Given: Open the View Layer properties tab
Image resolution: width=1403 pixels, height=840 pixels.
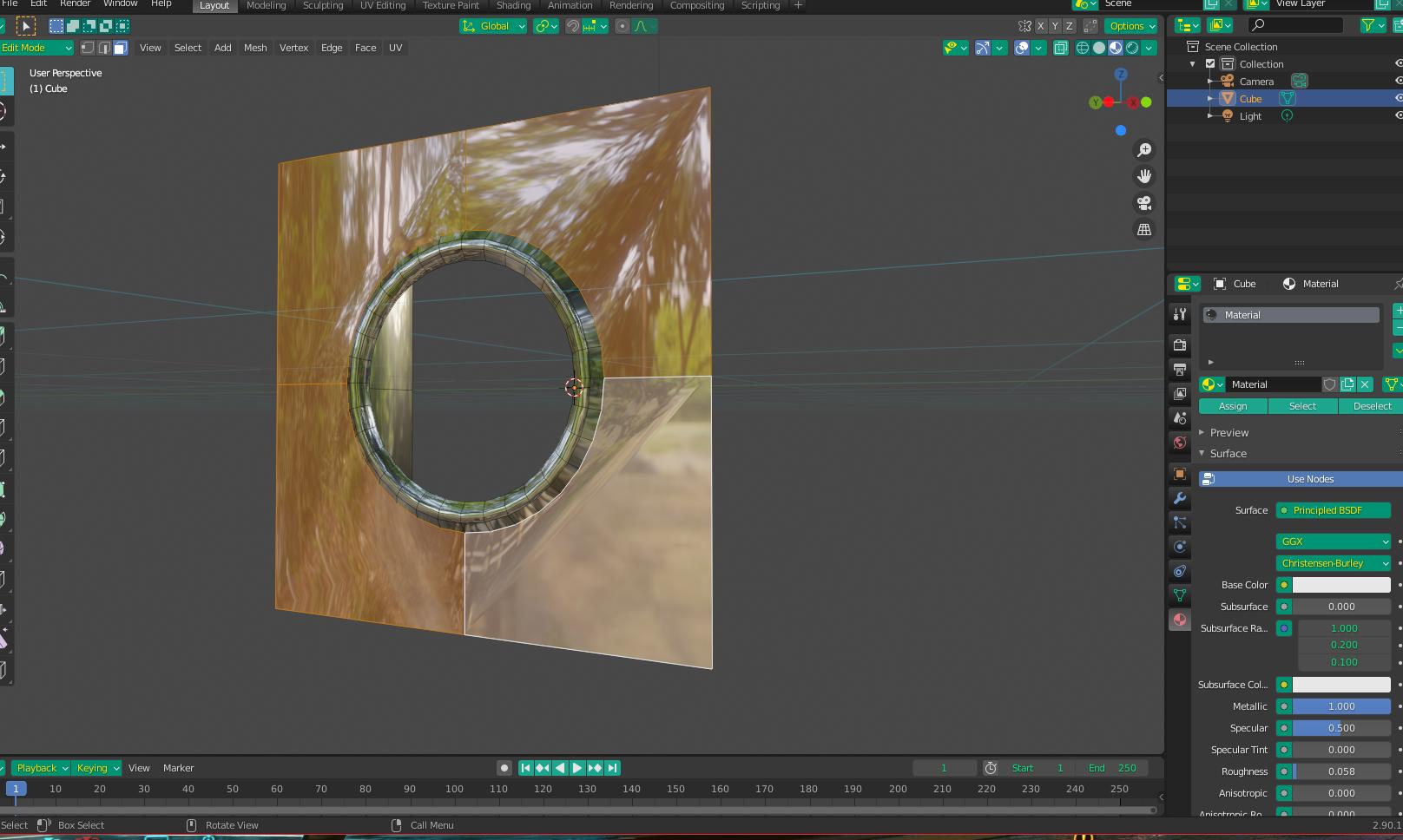Looking at the screenshot, I should pos(1179,394).
